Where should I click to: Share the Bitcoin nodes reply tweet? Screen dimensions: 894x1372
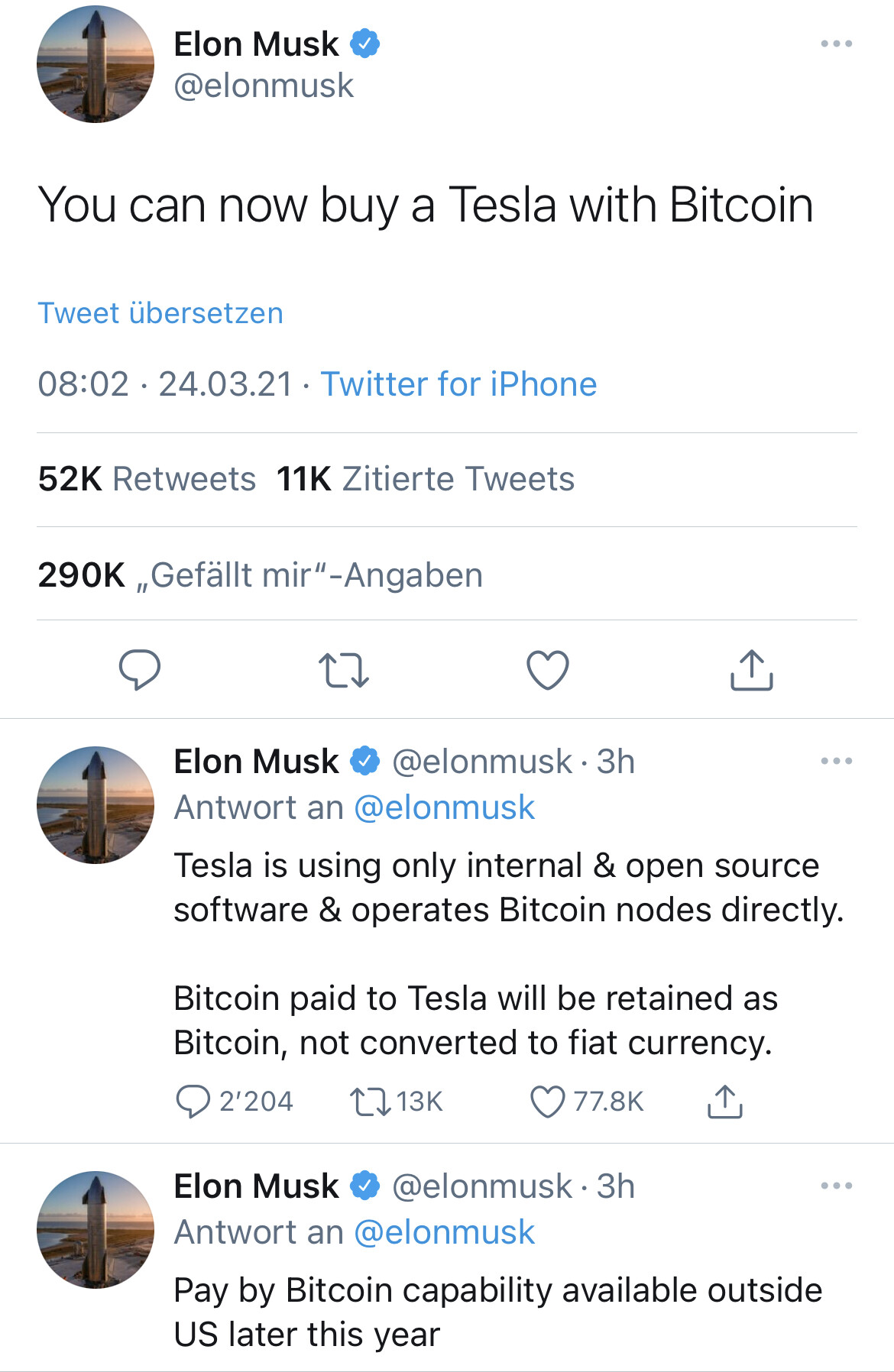coord(724,1102)
